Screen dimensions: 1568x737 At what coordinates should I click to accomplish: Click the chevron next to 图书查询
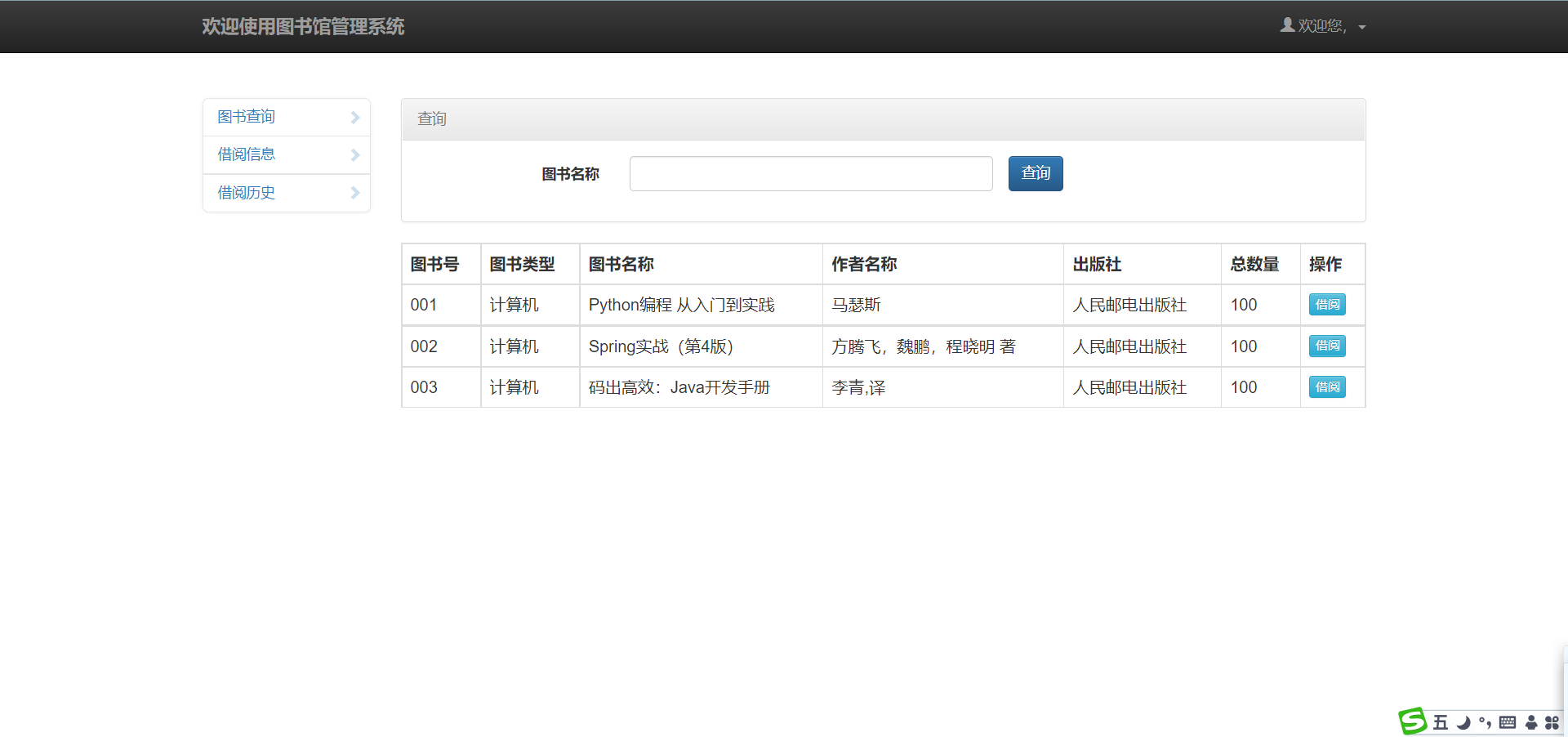tap(355, 117)
